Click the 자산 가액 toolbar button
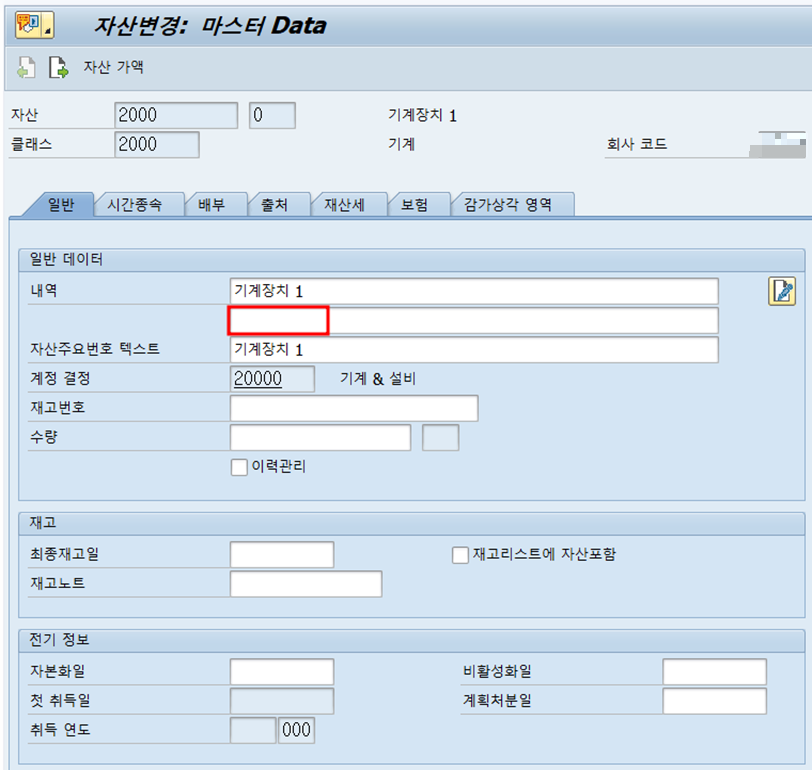 [113, 67]
